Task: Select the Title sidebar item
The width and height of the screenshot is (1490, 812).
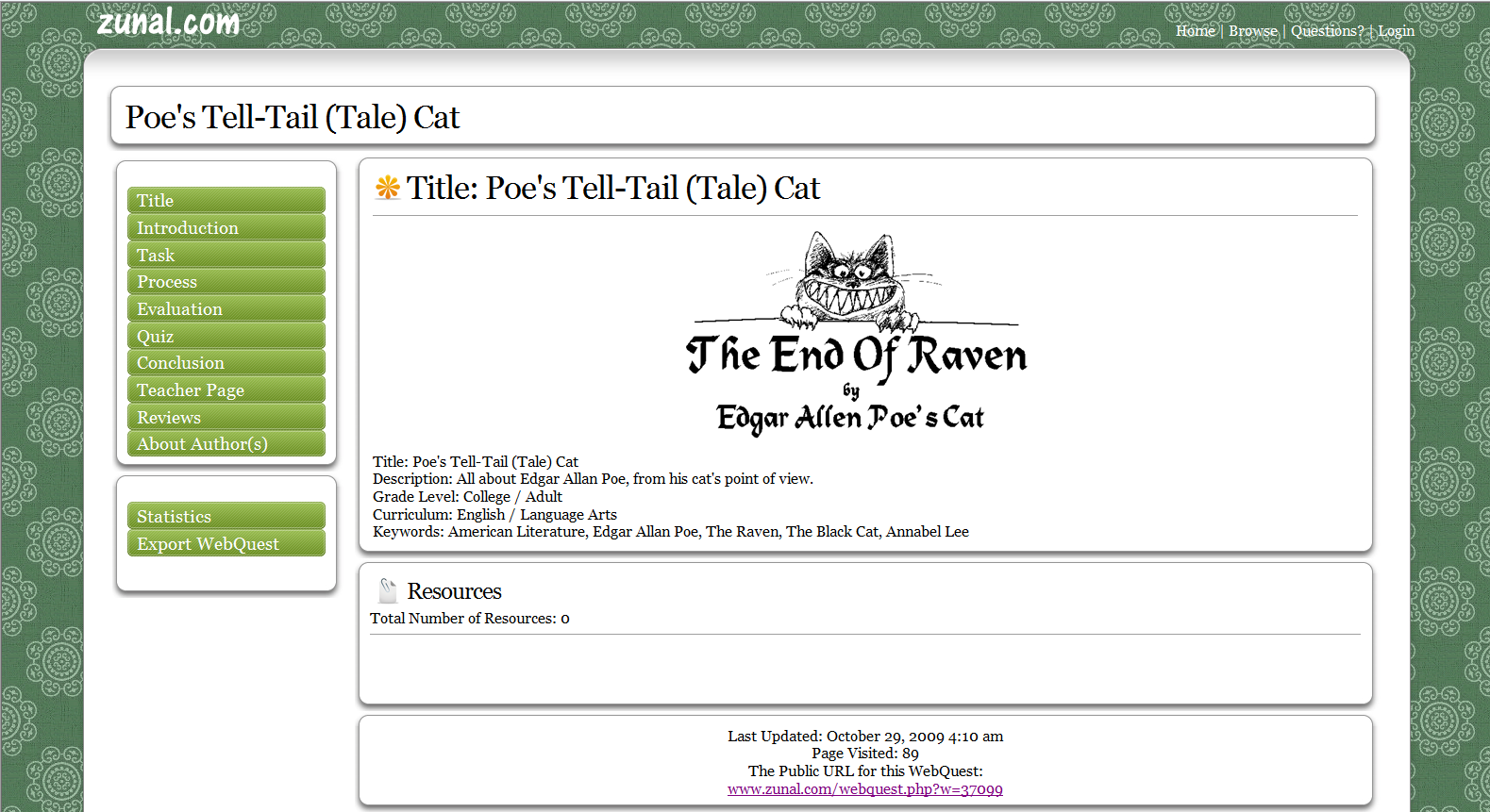Action: coord(226,201)
